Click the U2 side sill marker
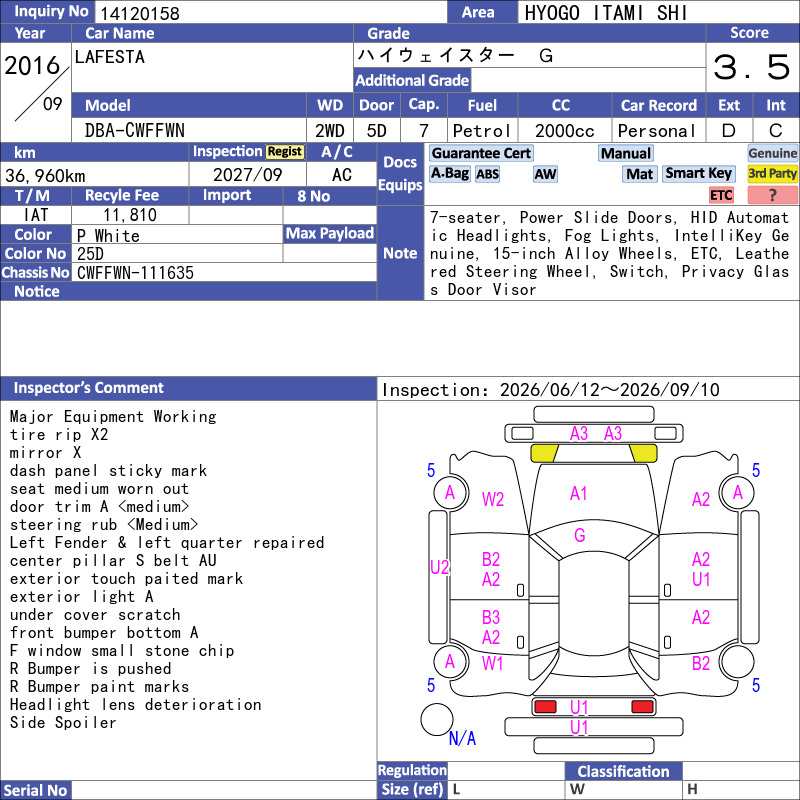 (x=439, y=567)
